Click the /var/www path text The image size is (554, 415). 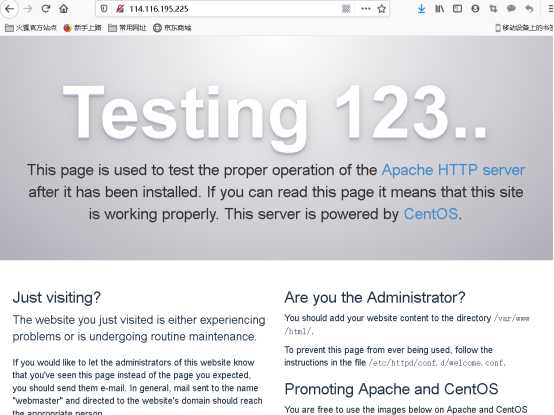pos(511,318)
